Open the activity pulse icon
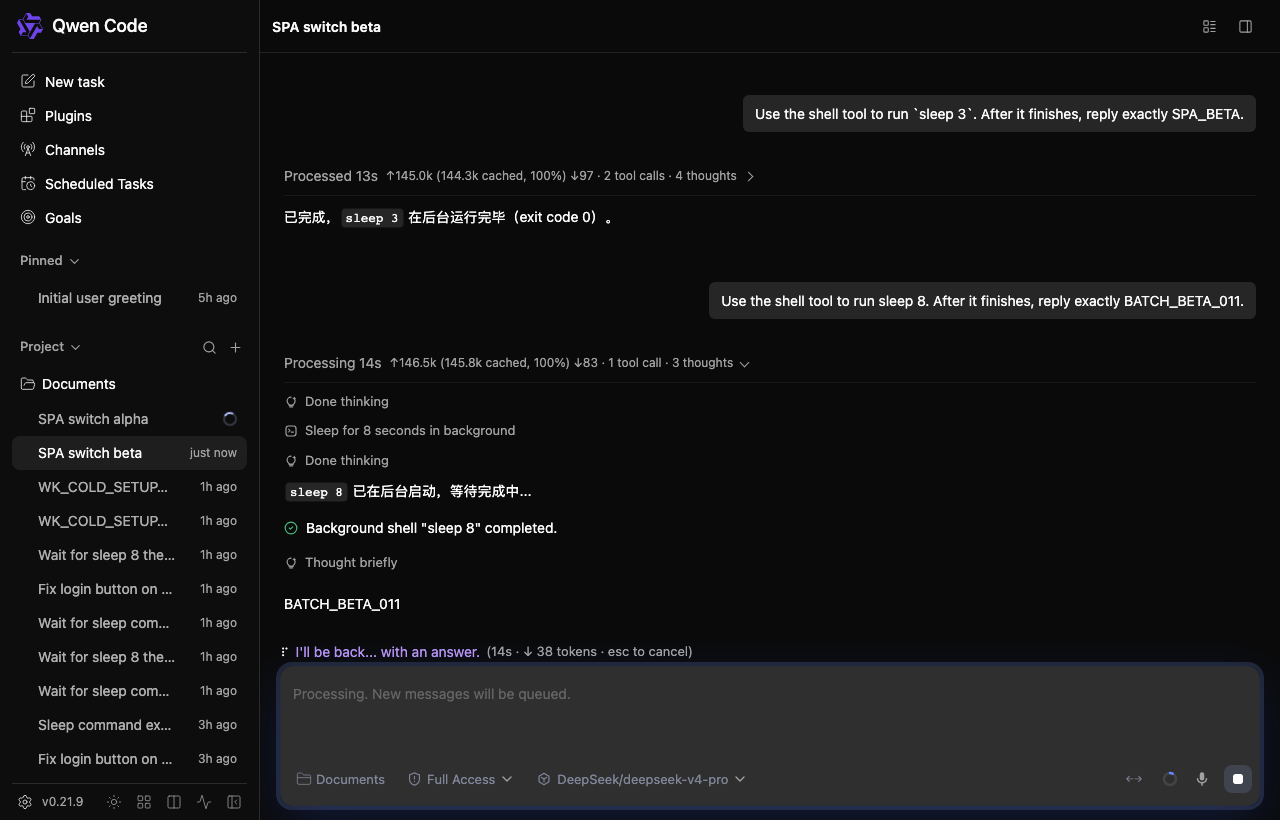The width and height of the screenshot is (1280, 820). [x=204, y=802]
